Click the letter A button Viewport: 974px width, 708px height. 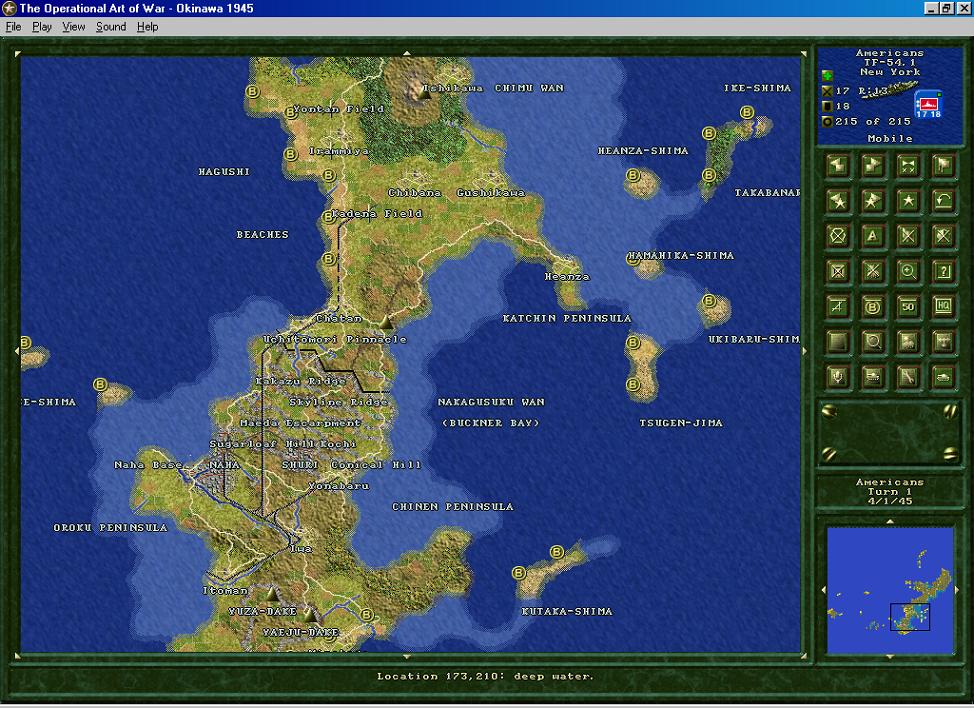point(873,236)
